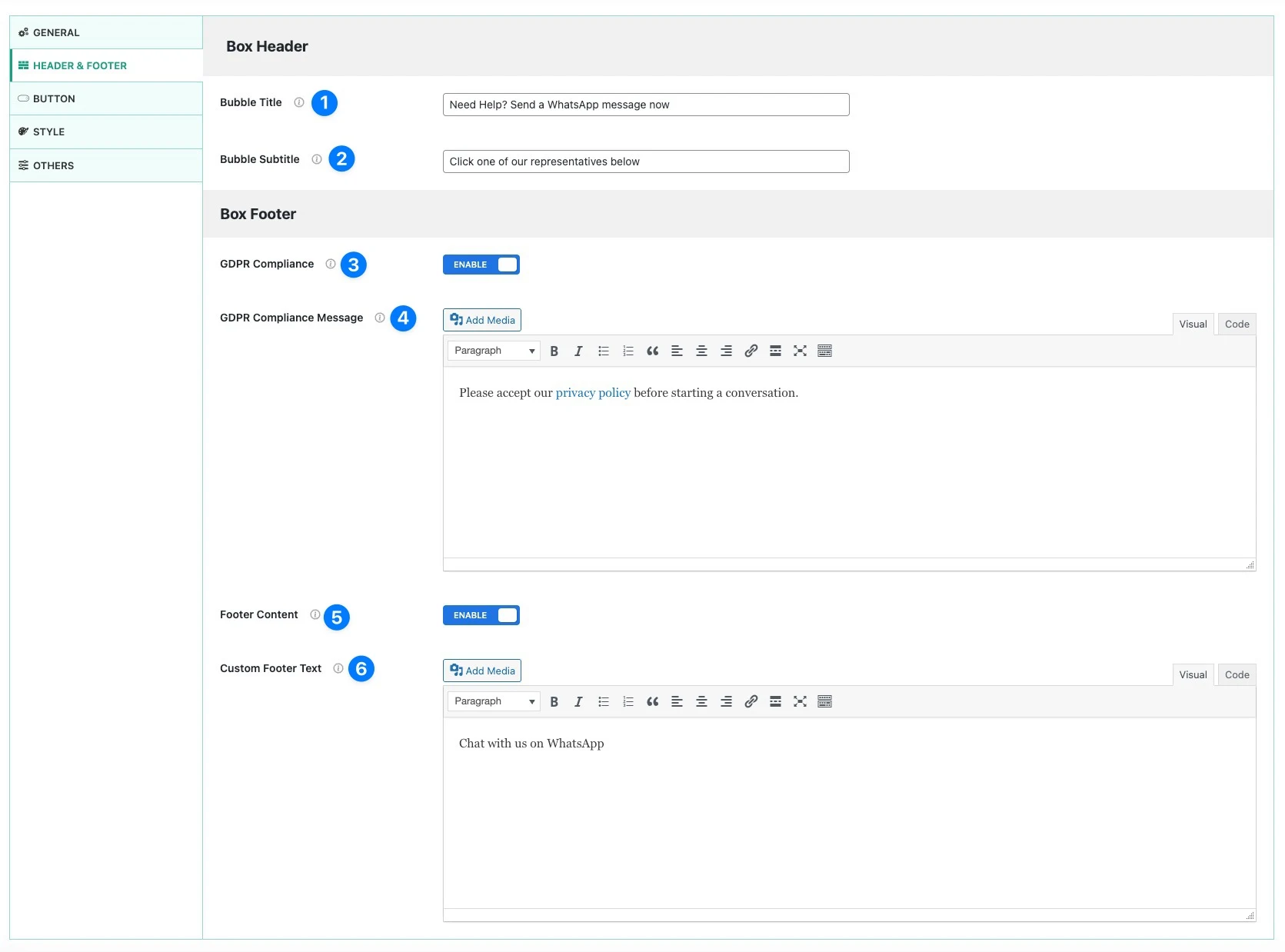Toggle fullscreen in Custom Footer Text editor
Image resolution: width=1285 pixels, height=952 pixels.
[800, 702]
